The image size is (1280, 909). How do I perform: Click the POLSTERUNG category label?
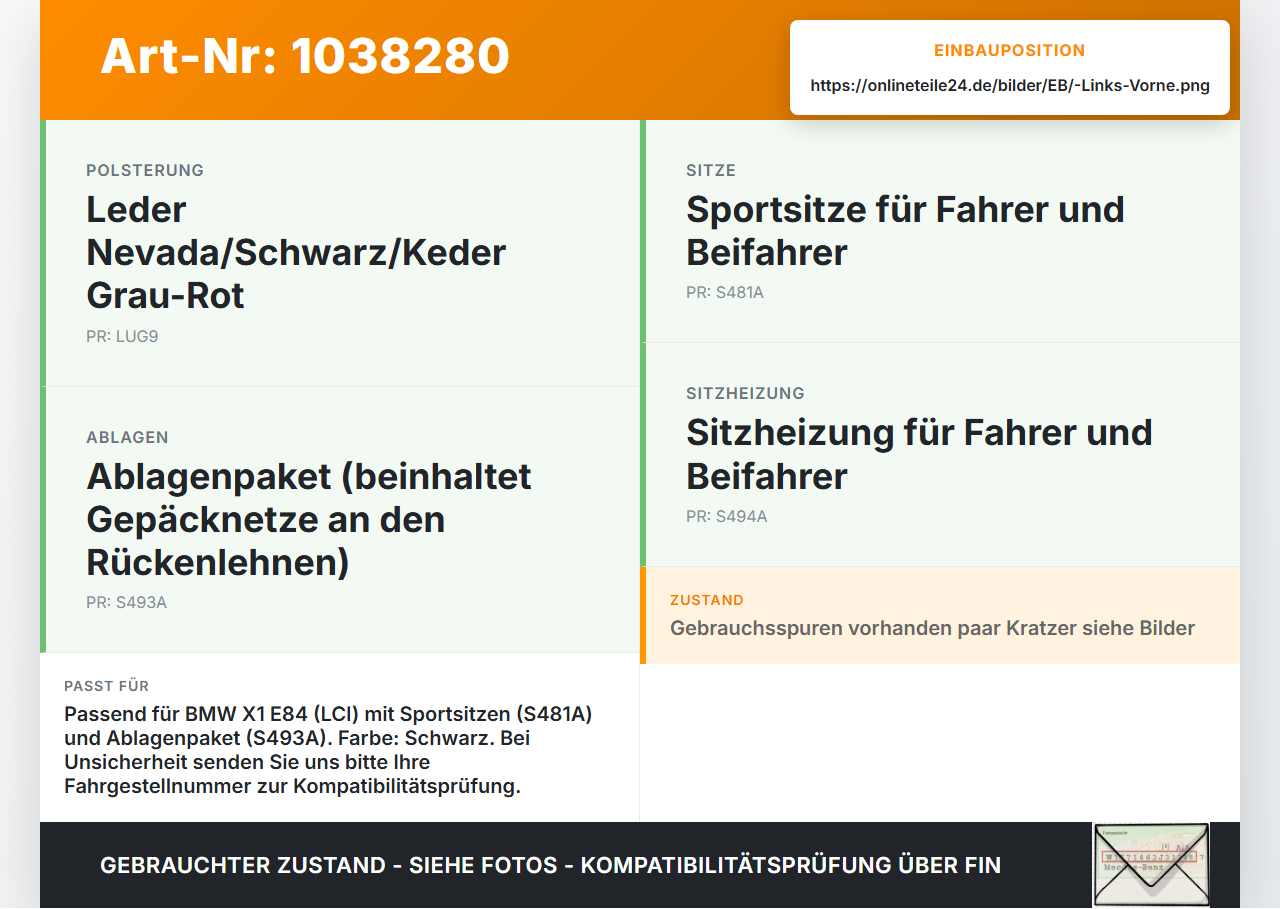[145, 171]
